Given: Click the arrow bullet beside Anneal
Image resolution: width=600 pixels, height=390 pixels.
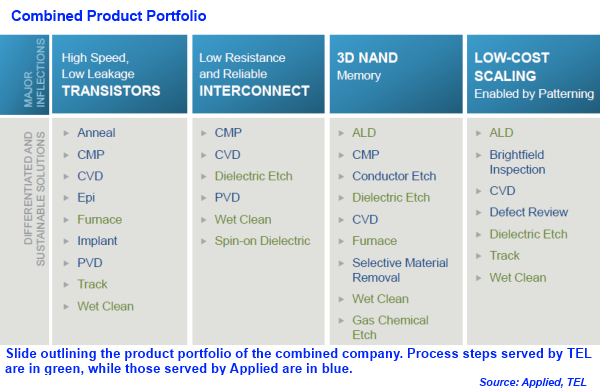Looking at the screenshot, I should click(x=66, y=133).
